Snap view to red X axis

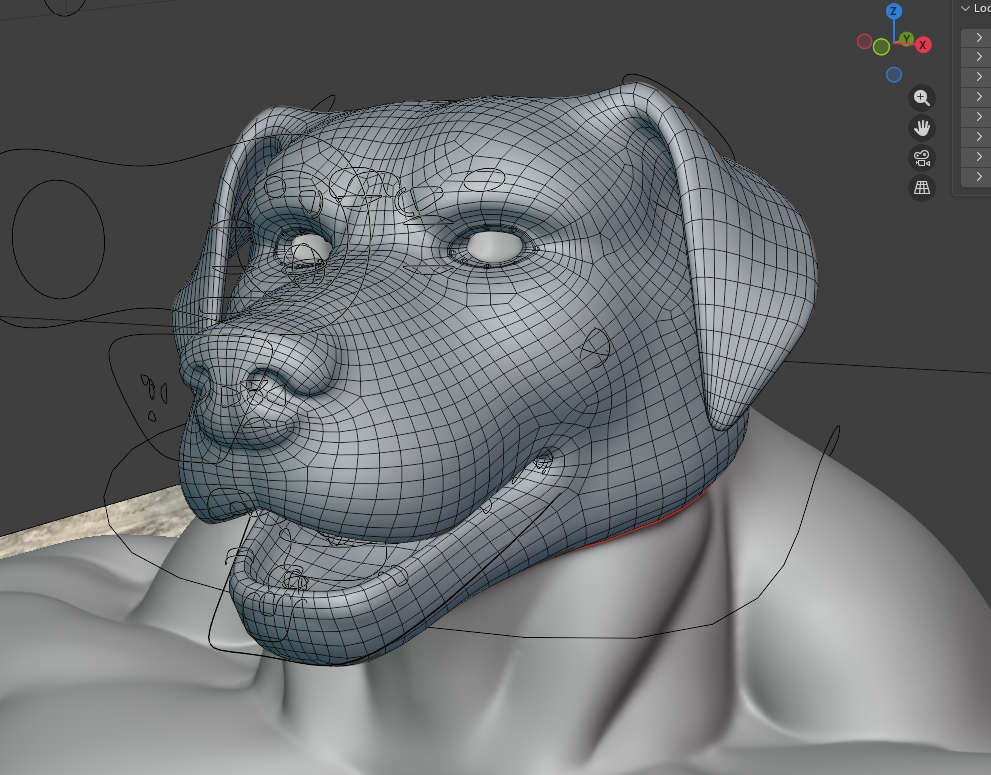pos(923,45)
